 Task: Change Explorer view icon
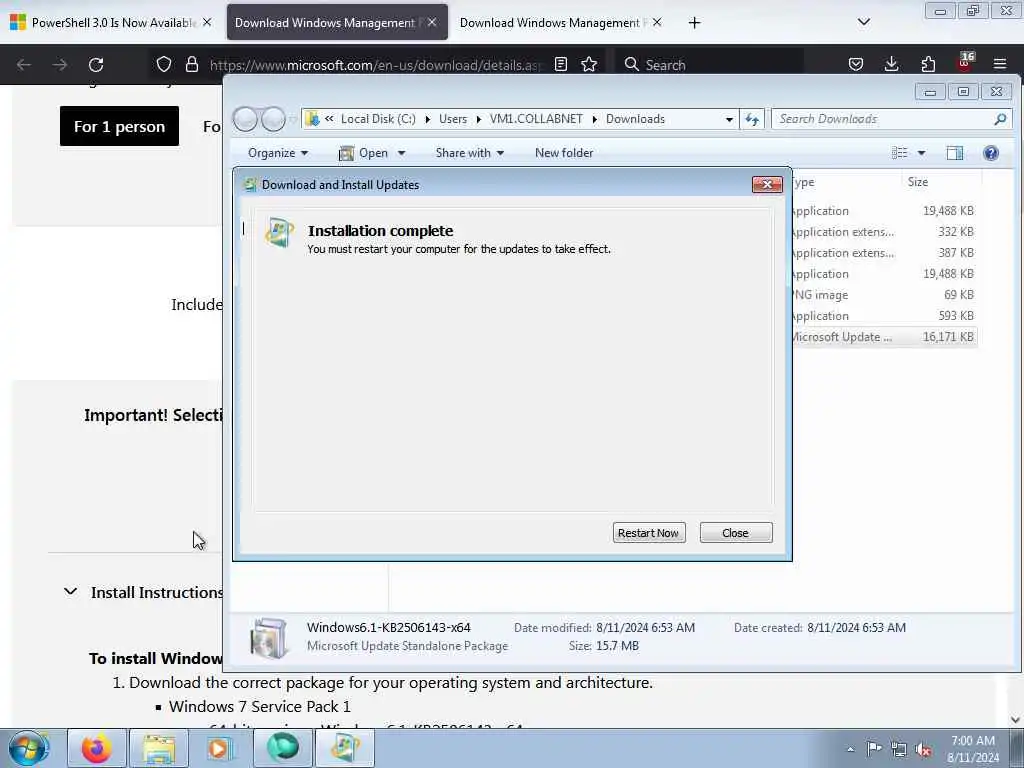coord(900,153)
